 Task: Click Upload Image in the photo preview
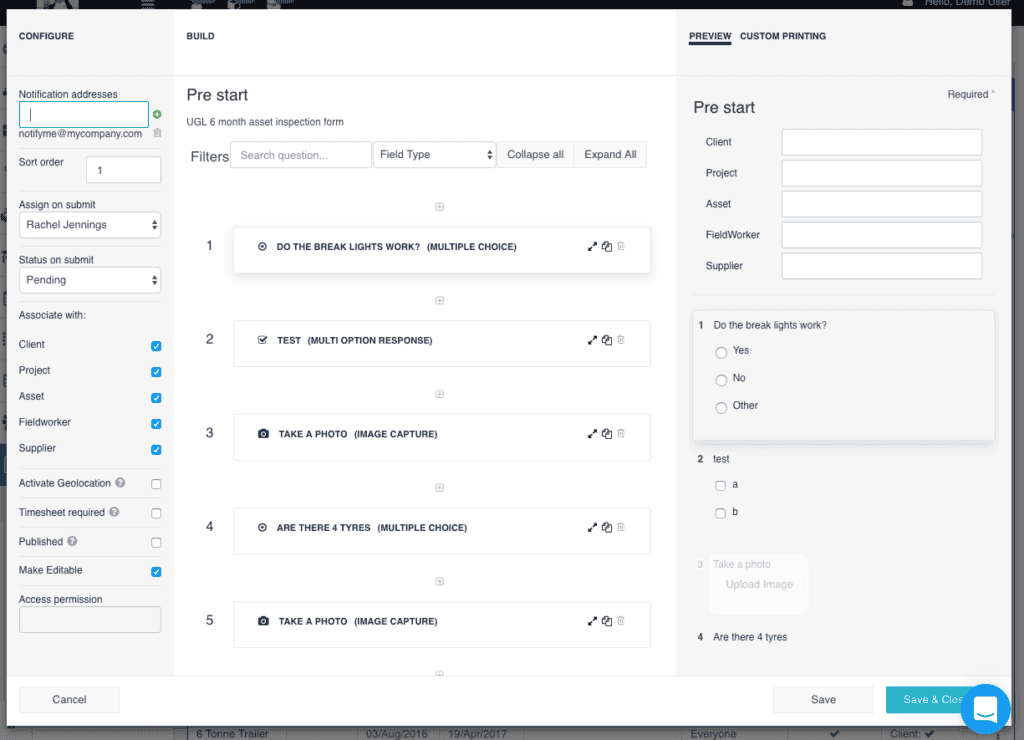tap(758, 584)
